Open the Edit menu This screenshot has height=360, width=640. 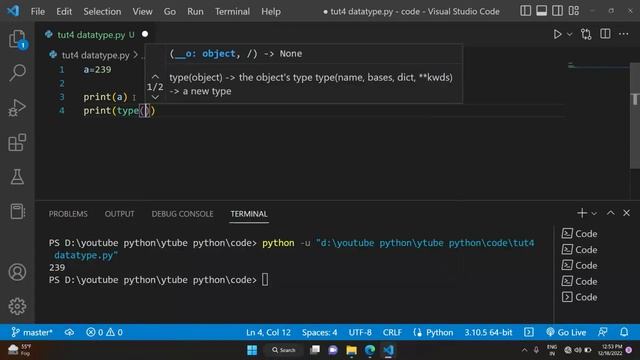click(x=64, y=11)
